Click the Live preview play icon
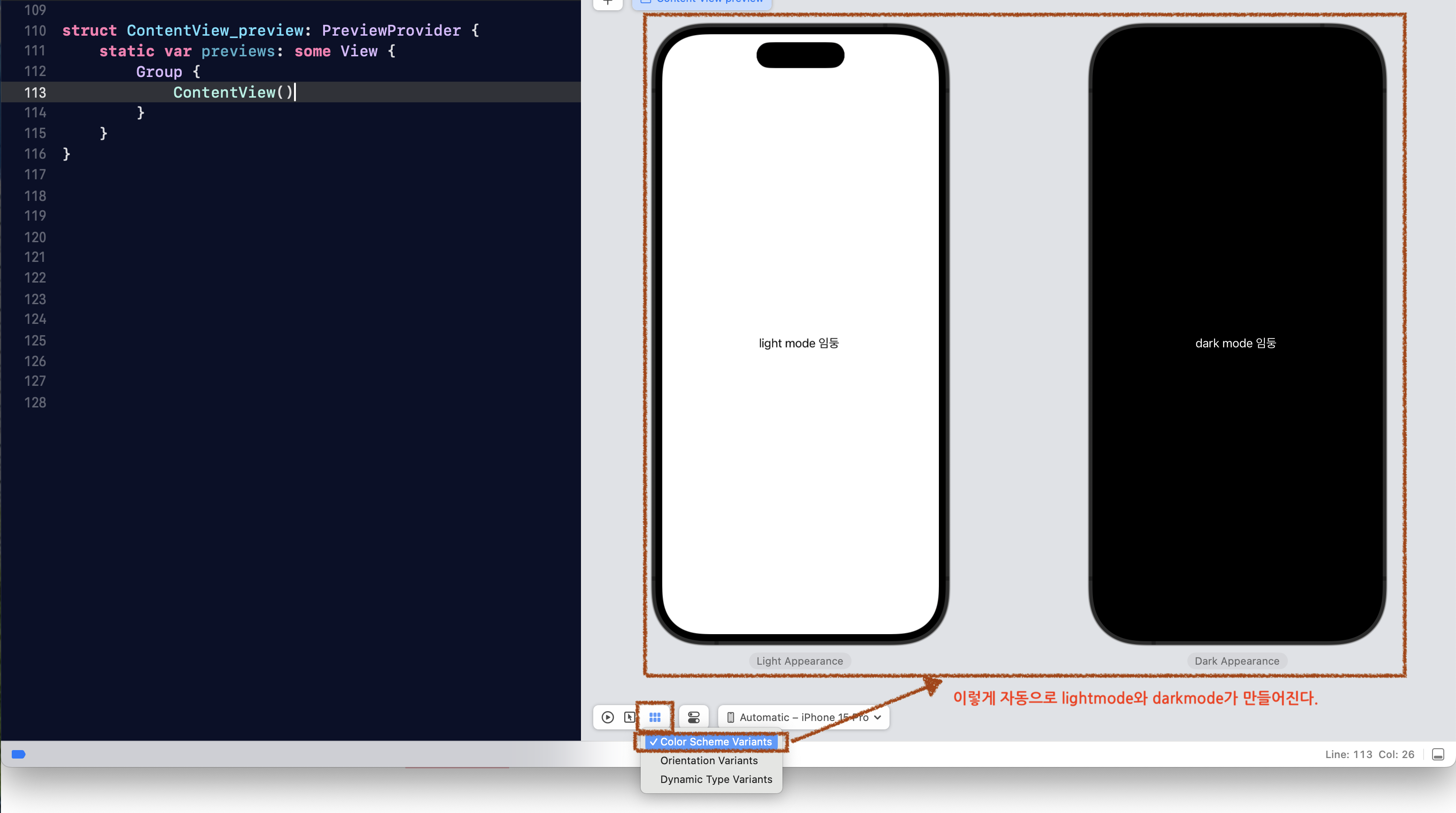The height and width of the screenshot is (813, 1456). click(x=608, y=717)
